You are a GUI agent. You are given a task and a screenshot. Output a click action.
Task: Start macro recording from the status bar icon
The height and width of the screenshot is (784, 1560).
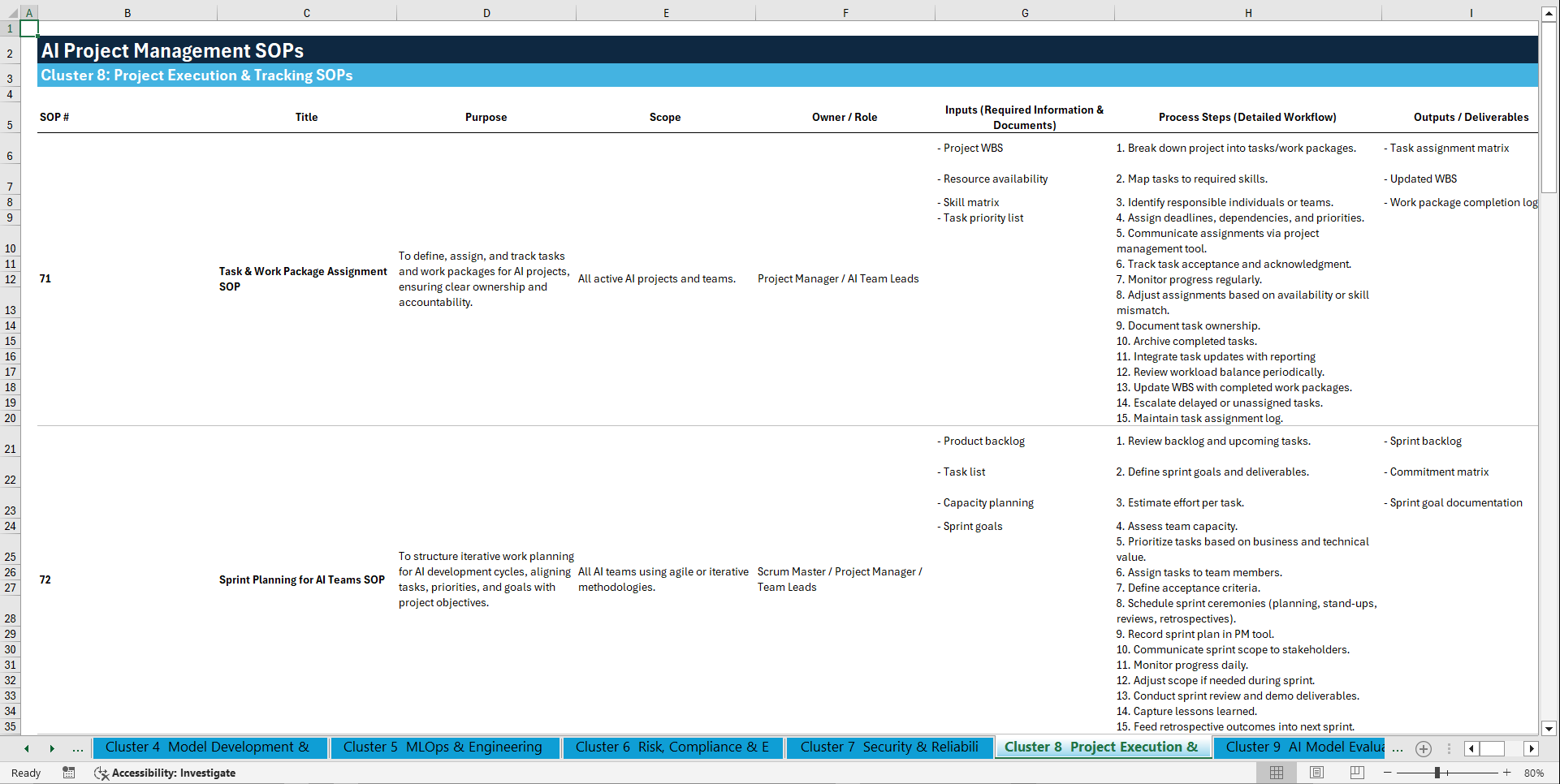69,773
